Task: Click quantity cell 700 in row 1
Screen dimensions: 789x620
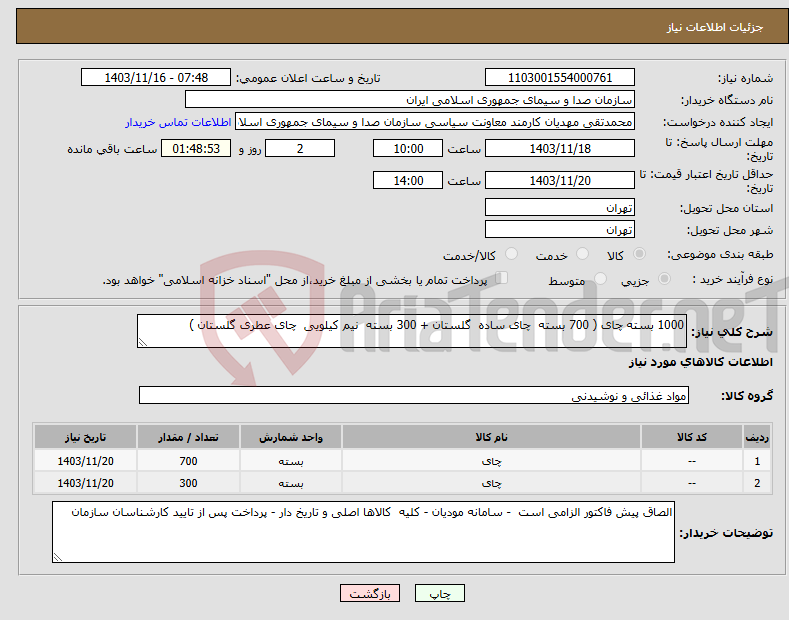Action: pos(188,460)
